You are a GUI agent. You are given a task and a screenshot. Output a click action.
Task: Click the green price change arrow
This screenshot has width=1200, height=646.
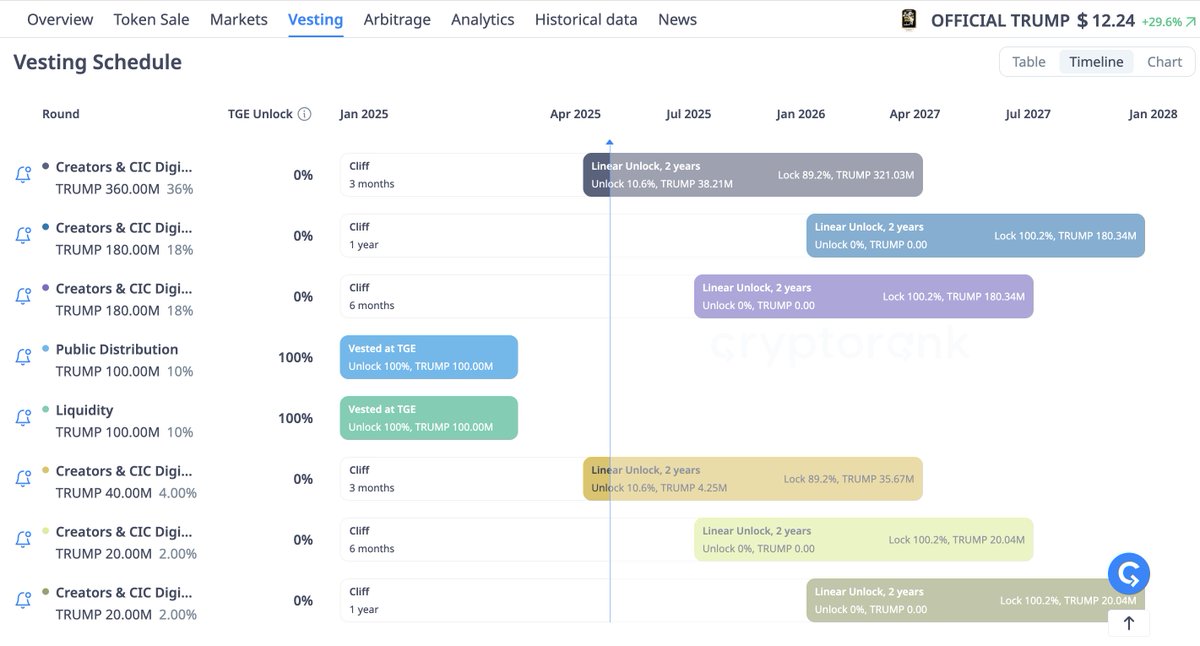1189,21
